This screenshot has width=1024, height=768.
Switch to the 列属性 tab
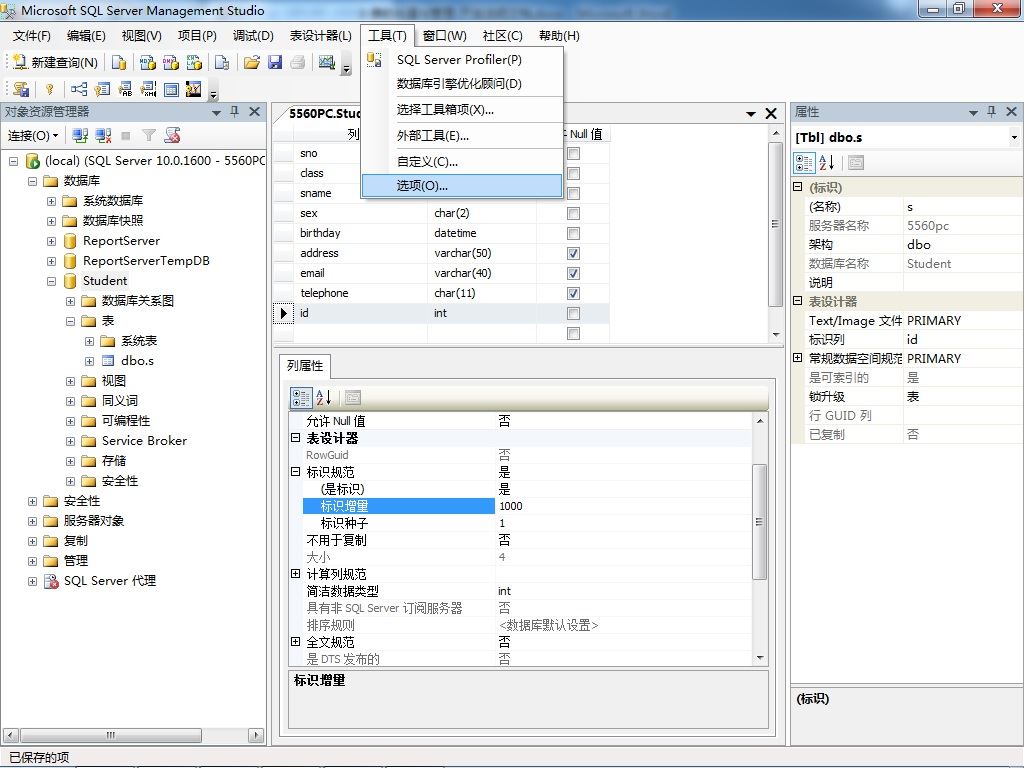pos(305,366)
